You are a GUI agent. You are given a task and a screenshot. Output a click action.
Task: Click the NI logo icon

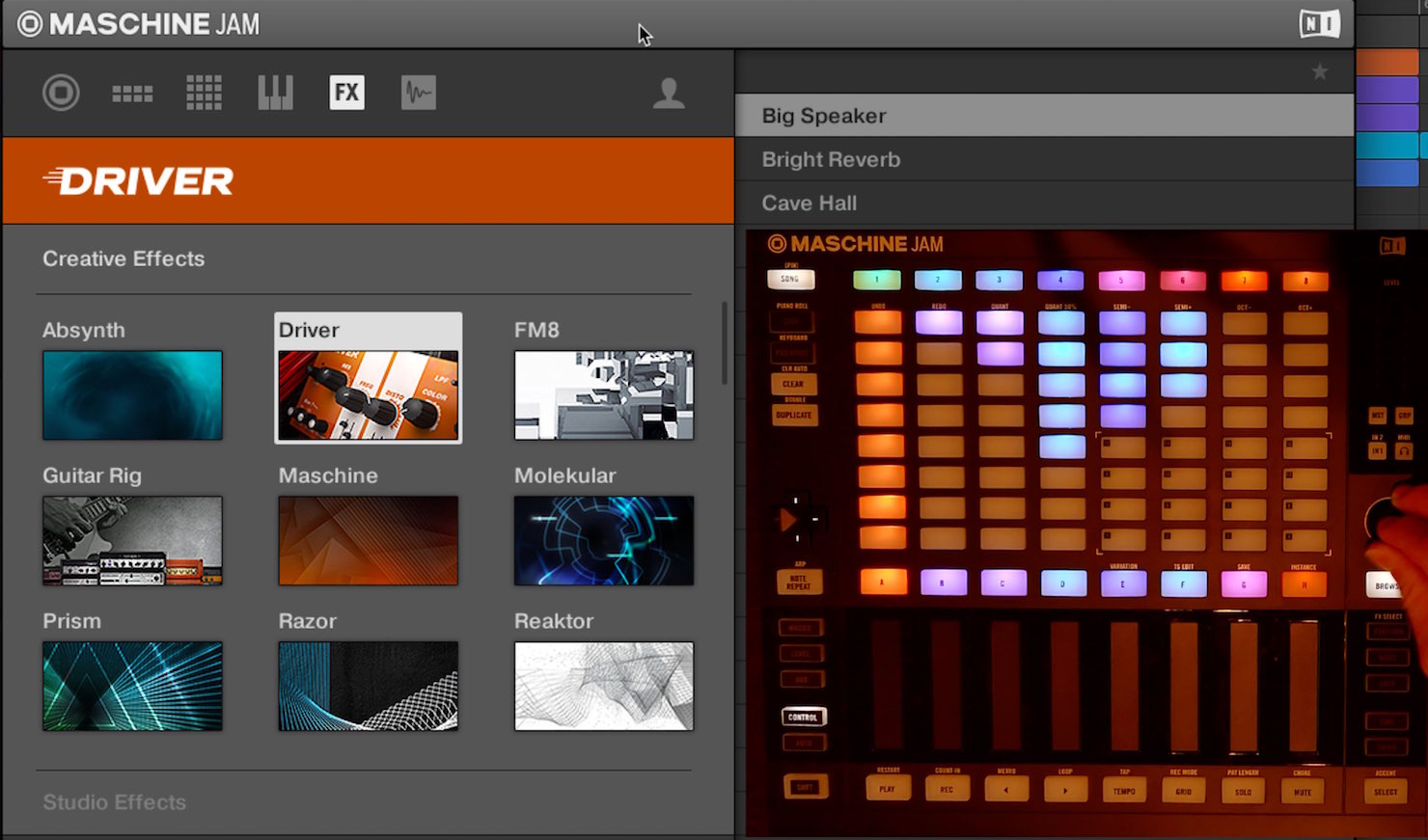(x=1319, y=23)
